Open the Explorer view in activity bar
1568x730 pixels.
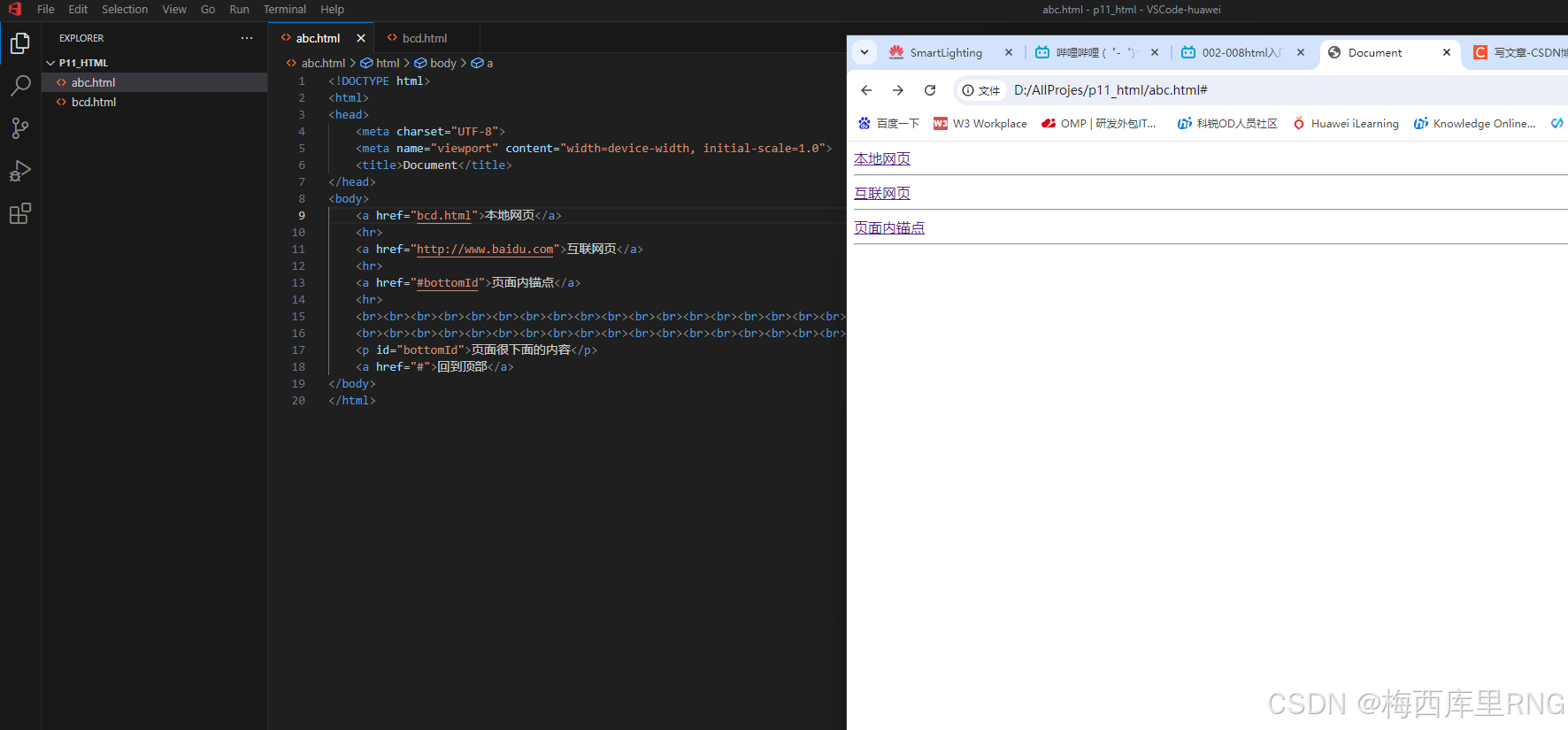click(19, 43)
